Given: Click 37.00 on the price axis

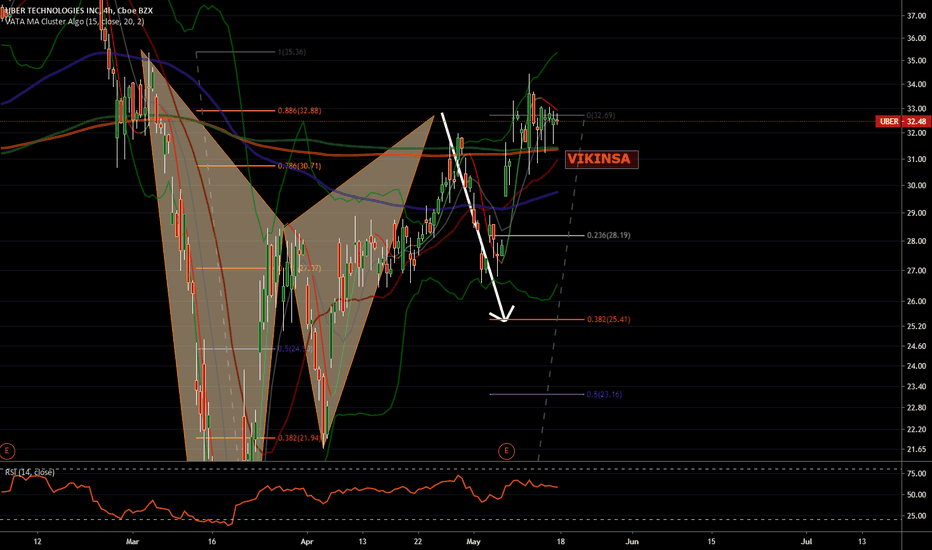Looking at the screenshot, I should pyautogui.click(x=917, y=16).
